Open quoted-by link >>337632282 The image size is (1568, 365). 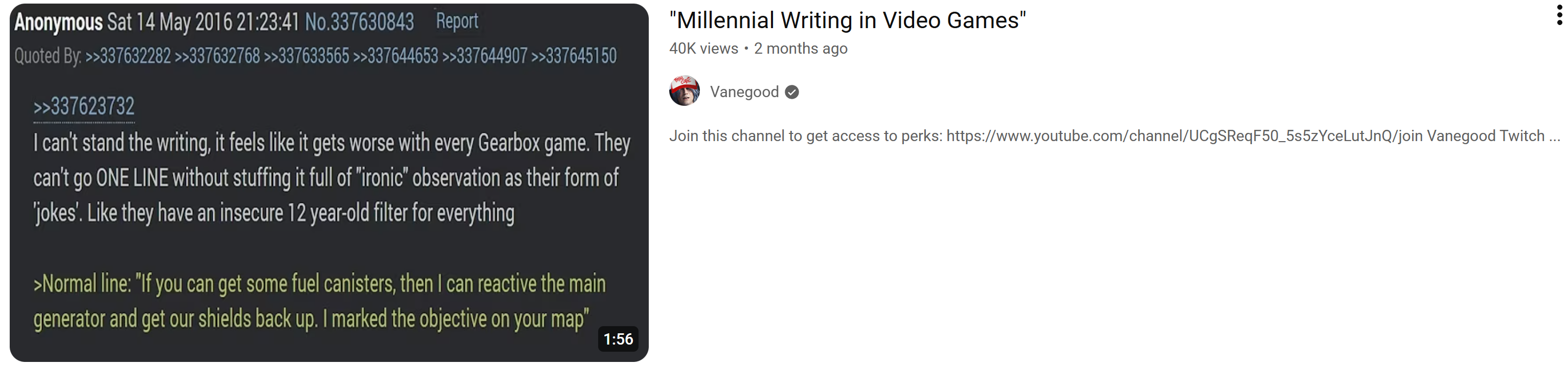tap(128, 56)
